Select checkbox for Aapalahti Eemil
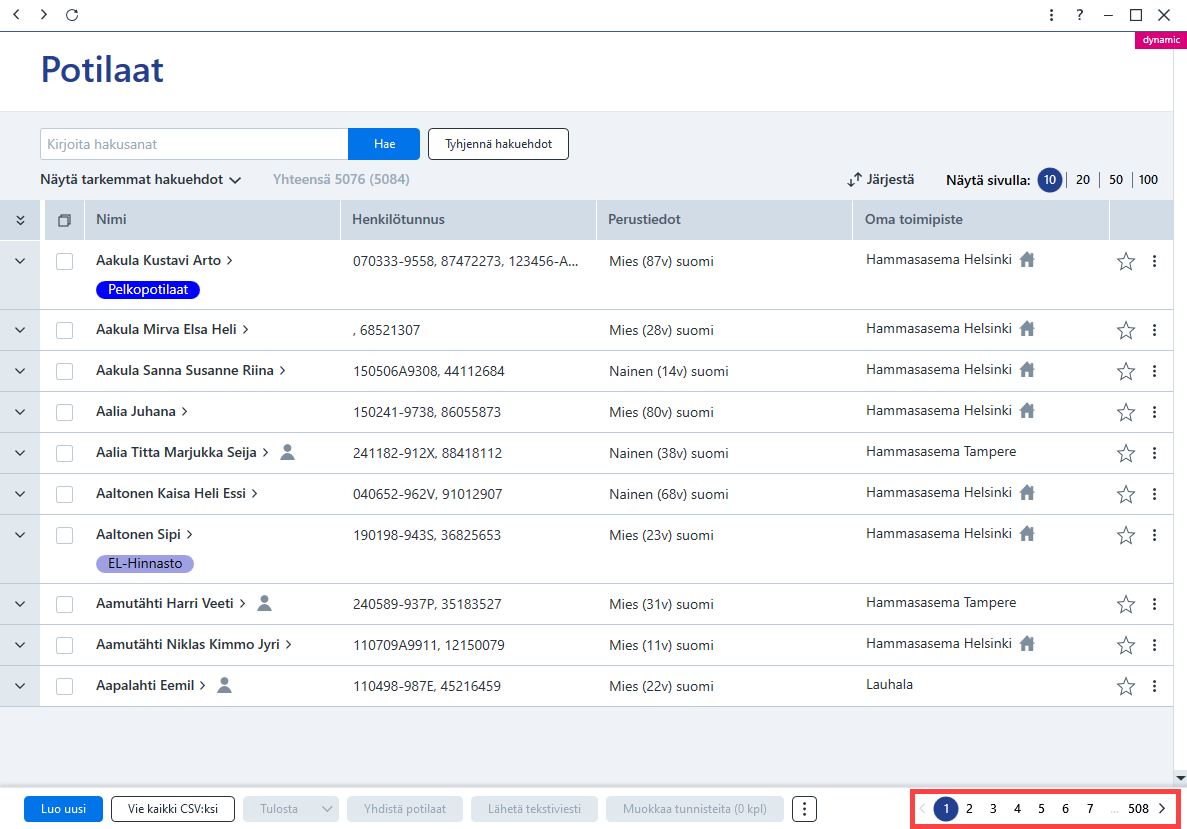 pos(64,686)
